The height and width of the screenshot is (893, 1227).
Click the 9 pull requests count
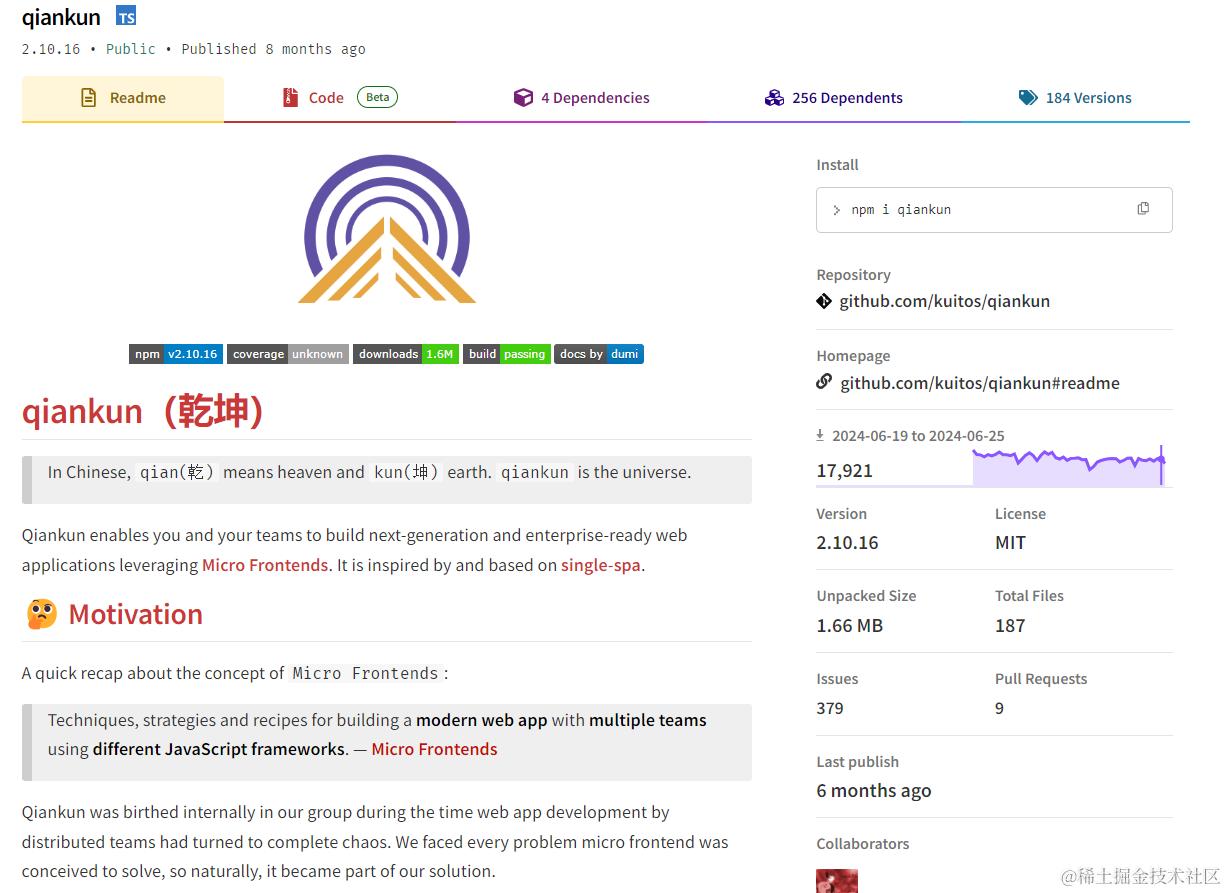point(999,708)
